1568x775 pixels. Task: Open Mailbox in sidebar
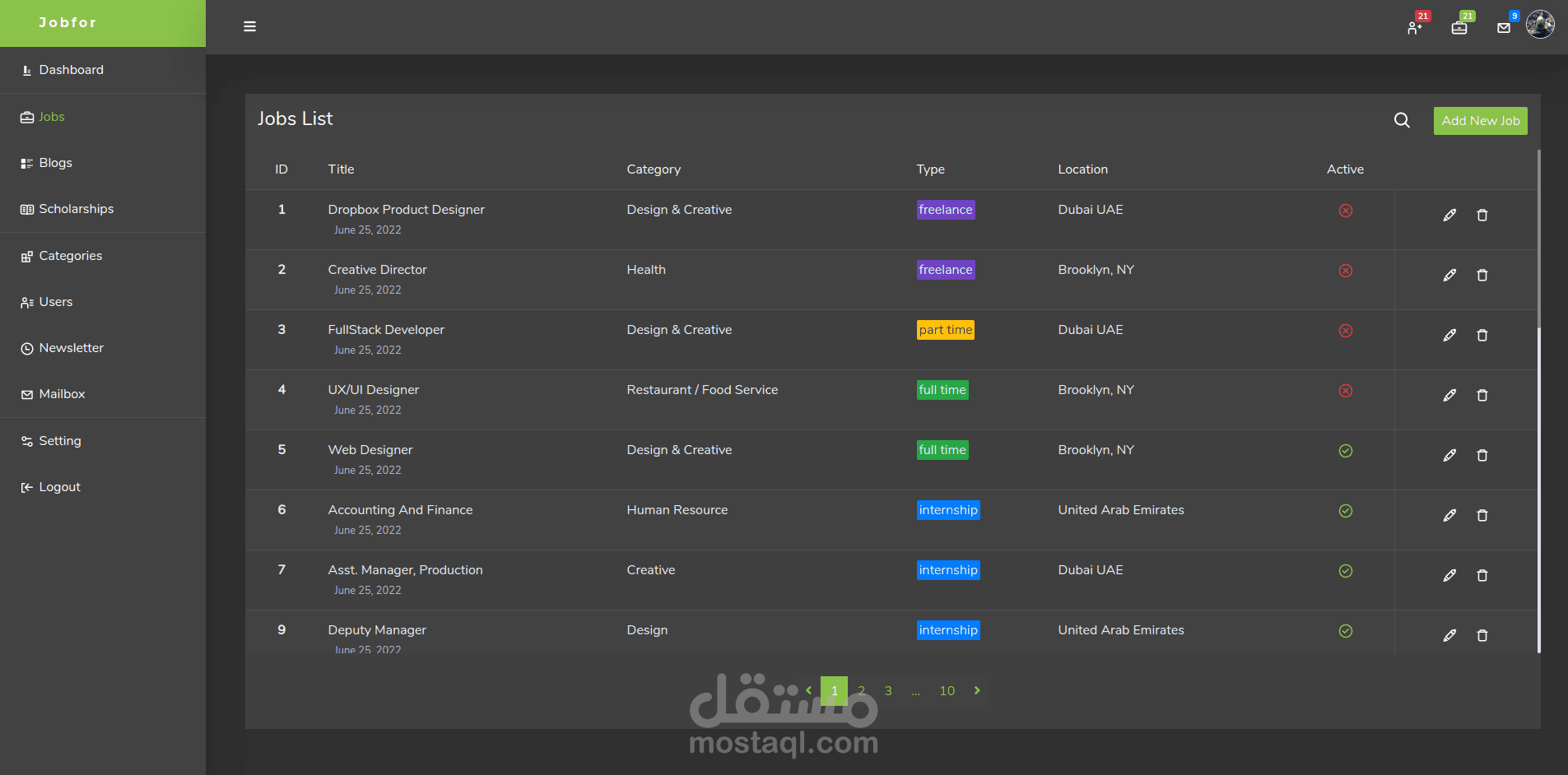[103, 394]
